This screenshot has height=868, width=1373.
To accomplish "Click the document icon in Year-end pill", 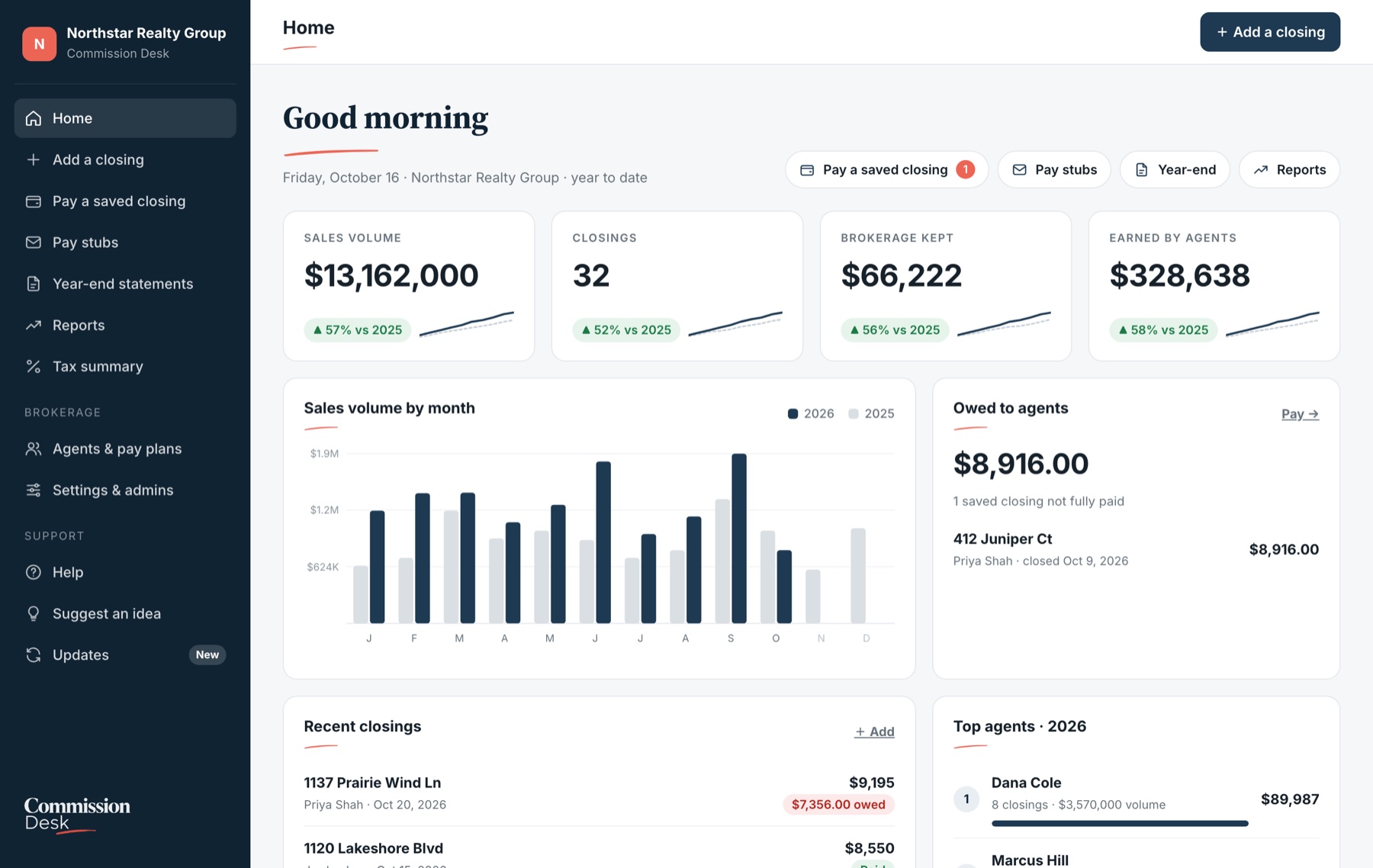I will [1141, 170].
